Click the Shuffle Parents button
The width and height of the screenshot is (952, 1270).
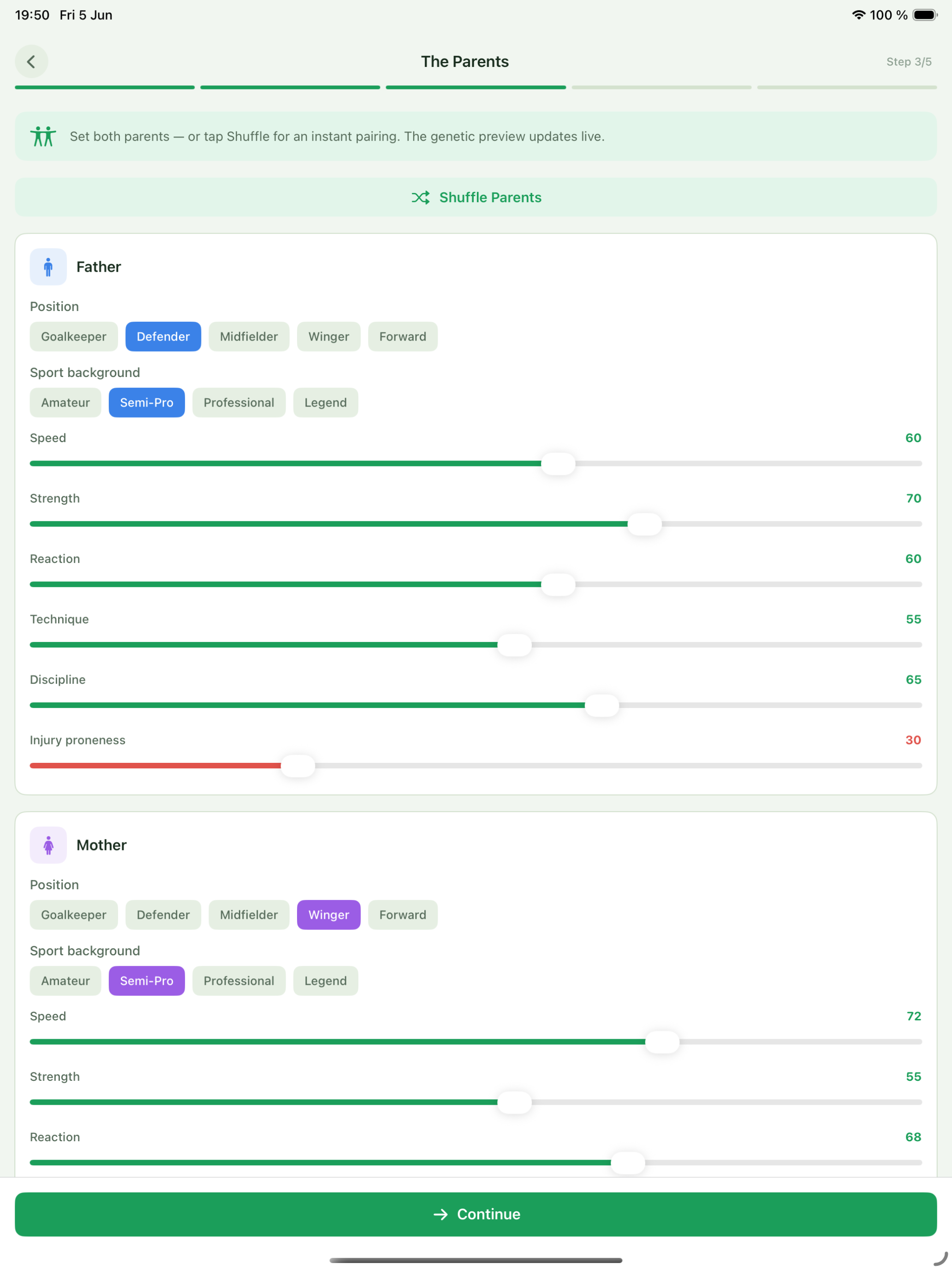[x=476, y=198]
